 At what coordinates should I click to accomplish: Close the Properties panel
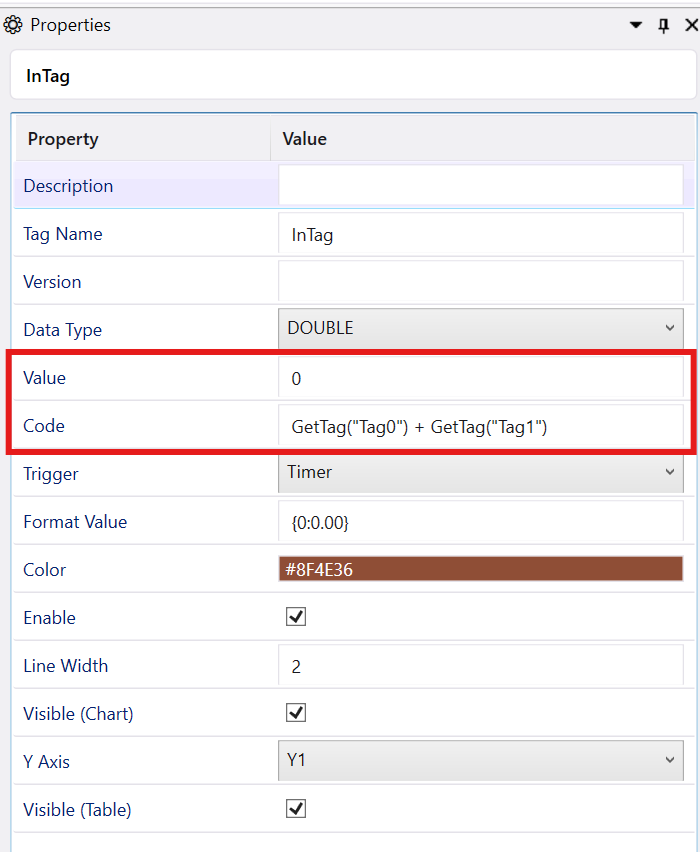691,25
